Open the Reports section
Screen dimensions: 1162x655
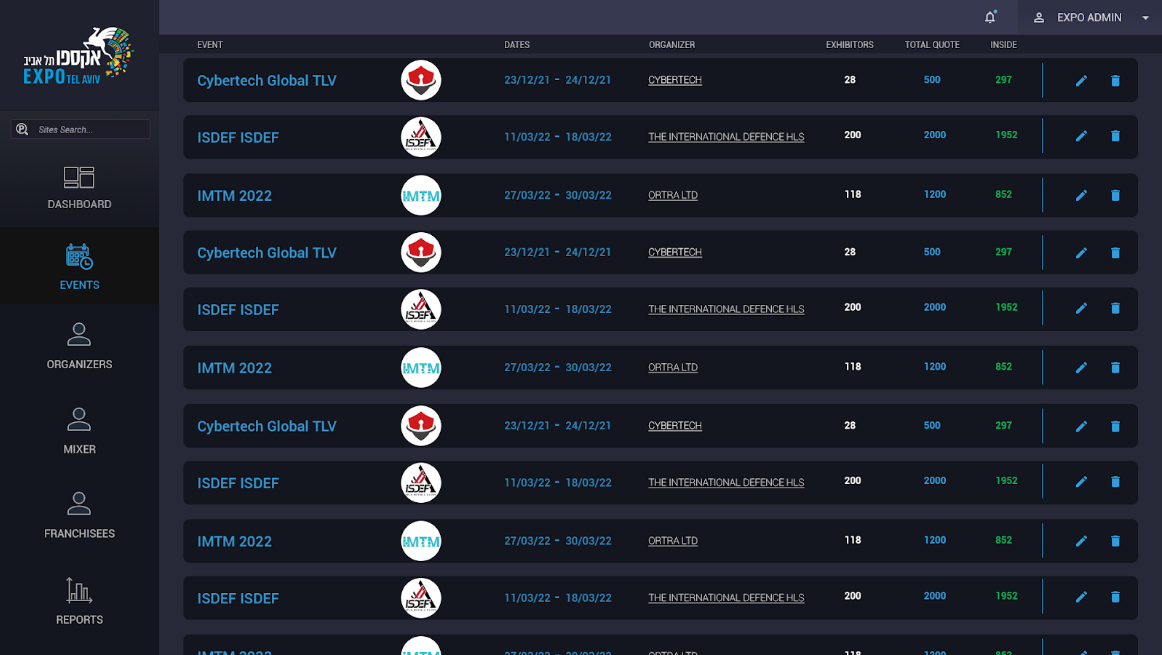tap(79, 601)
